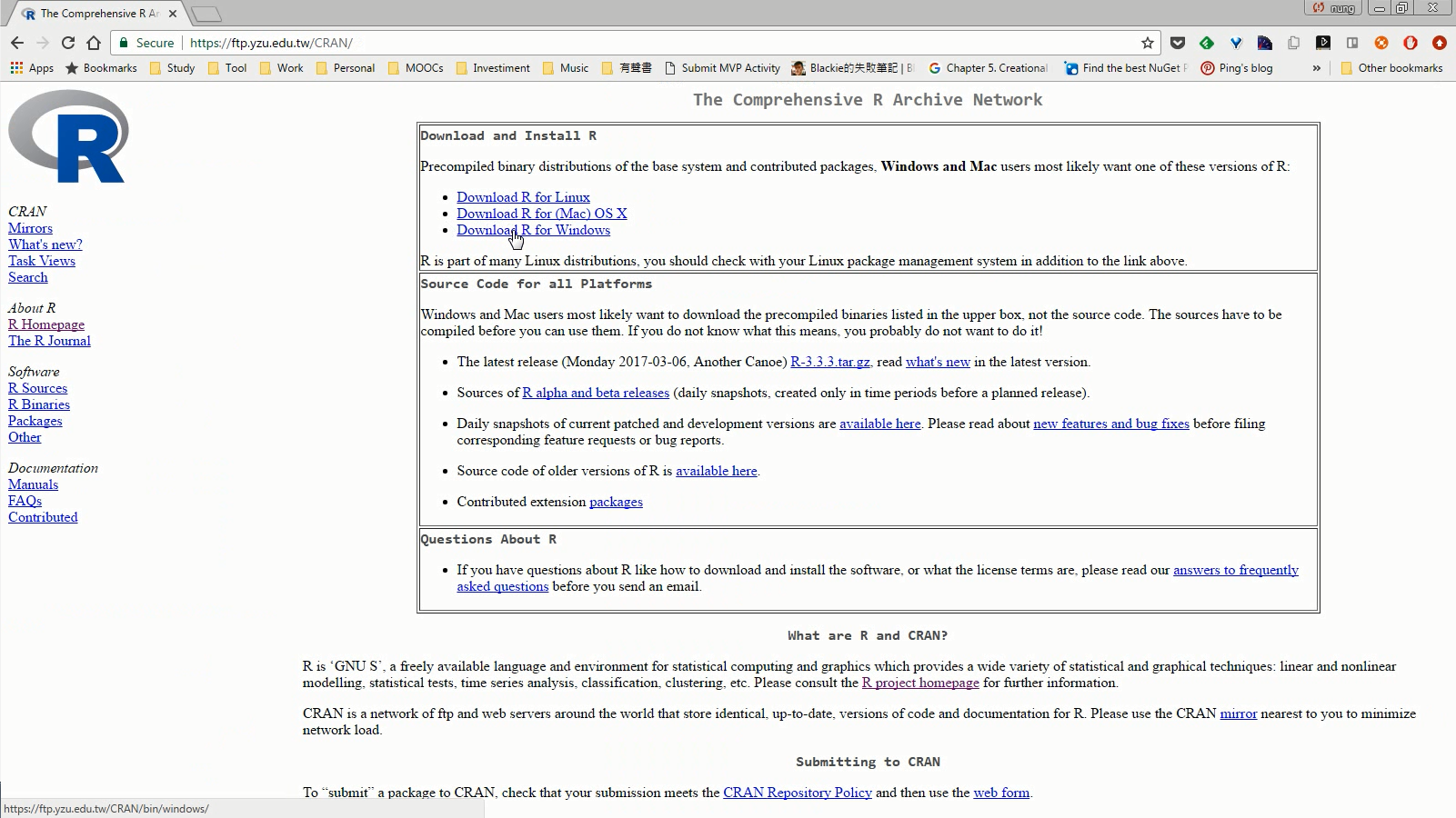
Task: Open FAQs under Documentation
Action: click(25, 501)
